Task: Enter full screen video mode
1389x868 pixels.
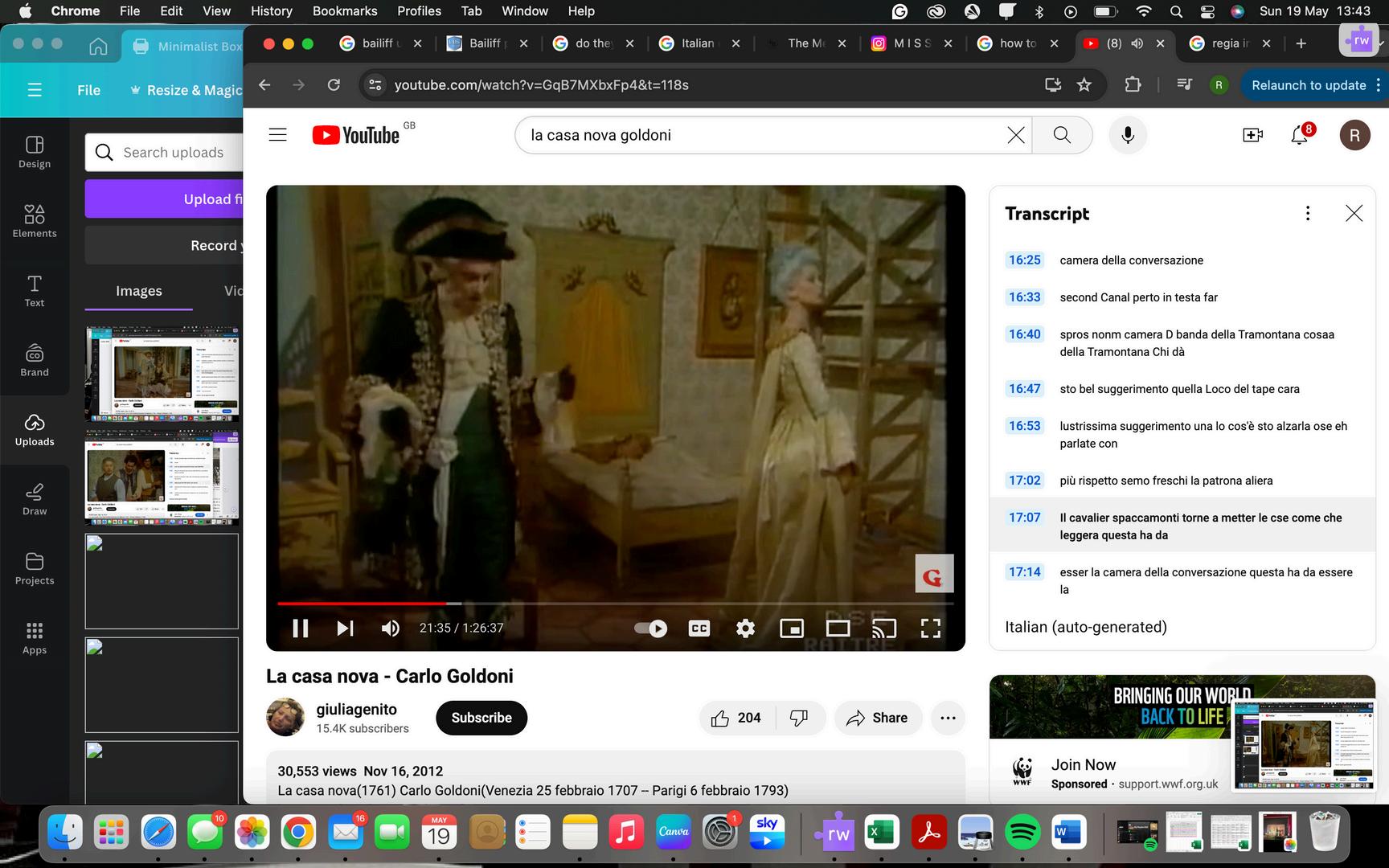Action: tap(931, 628)
